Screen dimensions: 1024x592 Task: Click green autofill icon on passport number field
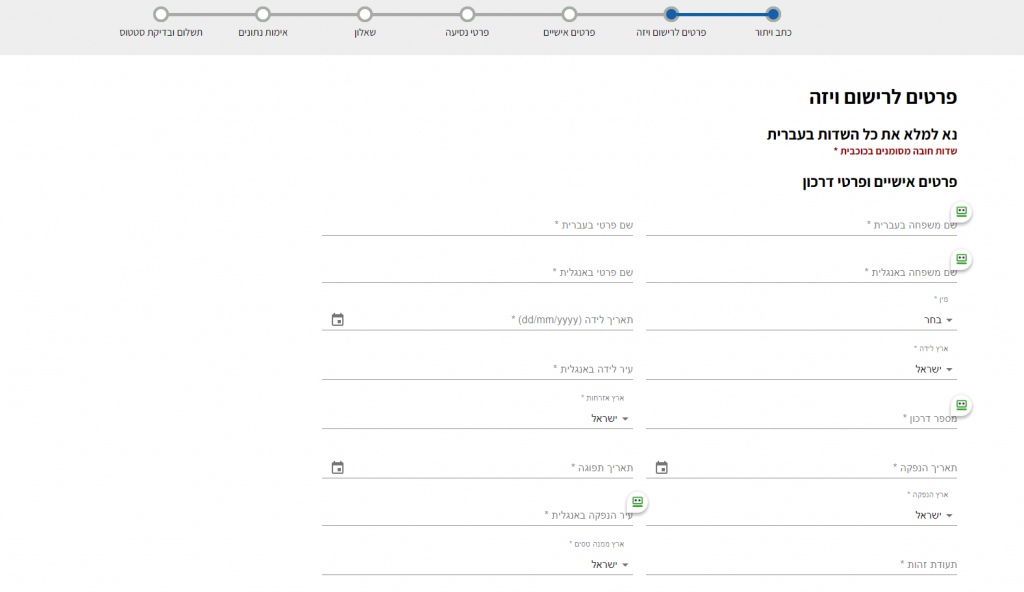tap(961, 405)
